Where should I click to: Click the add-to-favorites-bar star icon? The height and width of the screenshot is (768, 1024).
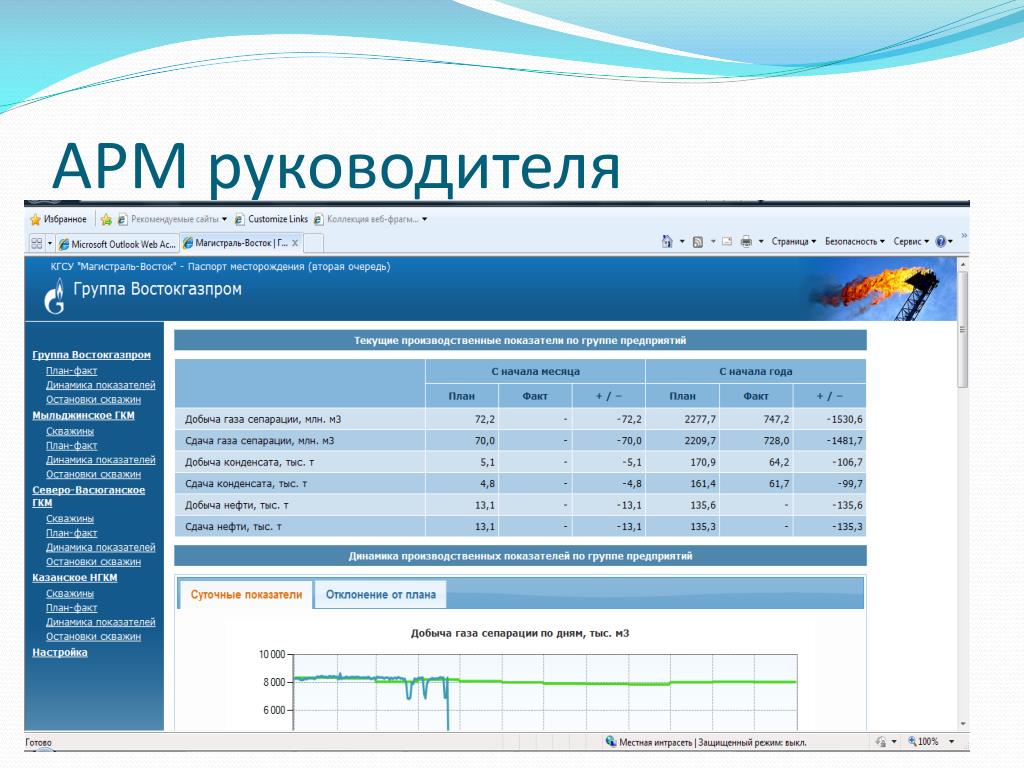pos(106,219)
